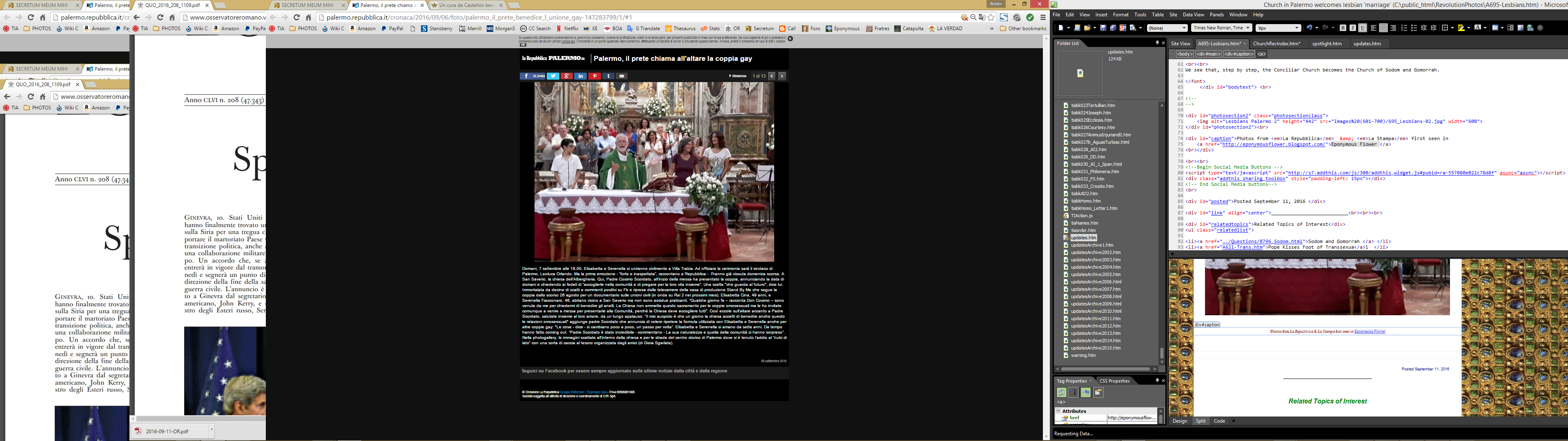
Task: Open the New Document dropdown arrow
Action: (1069, 28)
